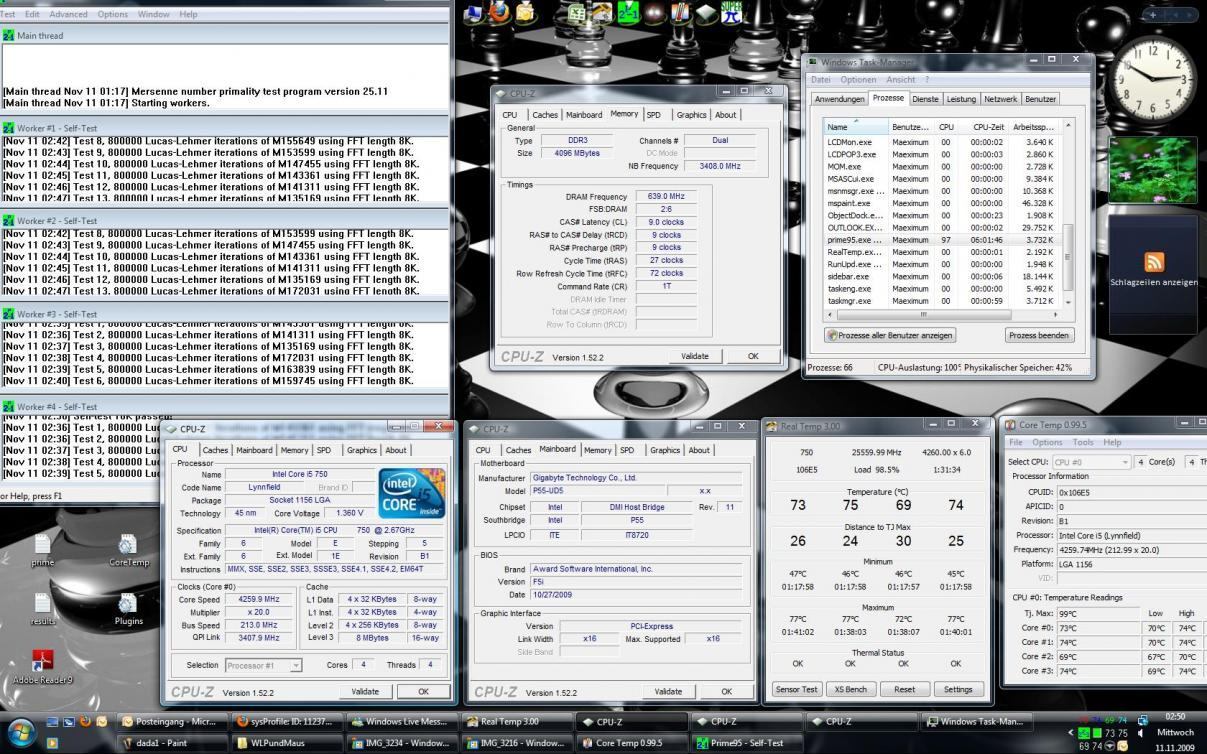Open the Processor #1 selection dropdown in CPU-Z
Image resolution: width=1207 pixels, height=754 pixels.
tap(264, 665)
